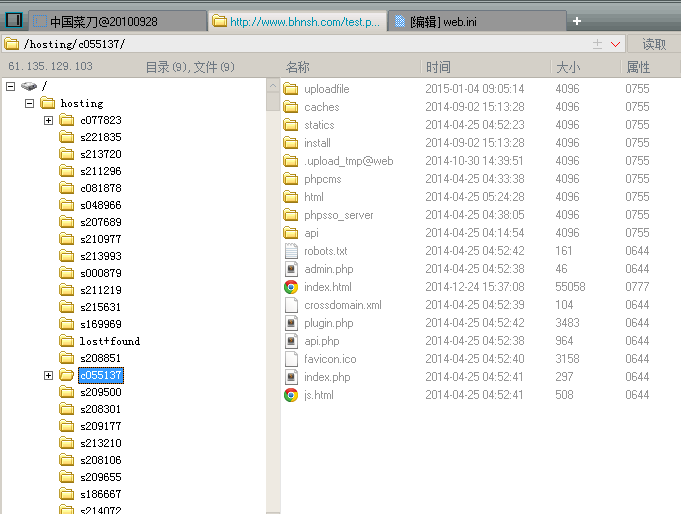Collapse the hosting folder node
The height and width of the screenshot is (514, 681).
30,103
